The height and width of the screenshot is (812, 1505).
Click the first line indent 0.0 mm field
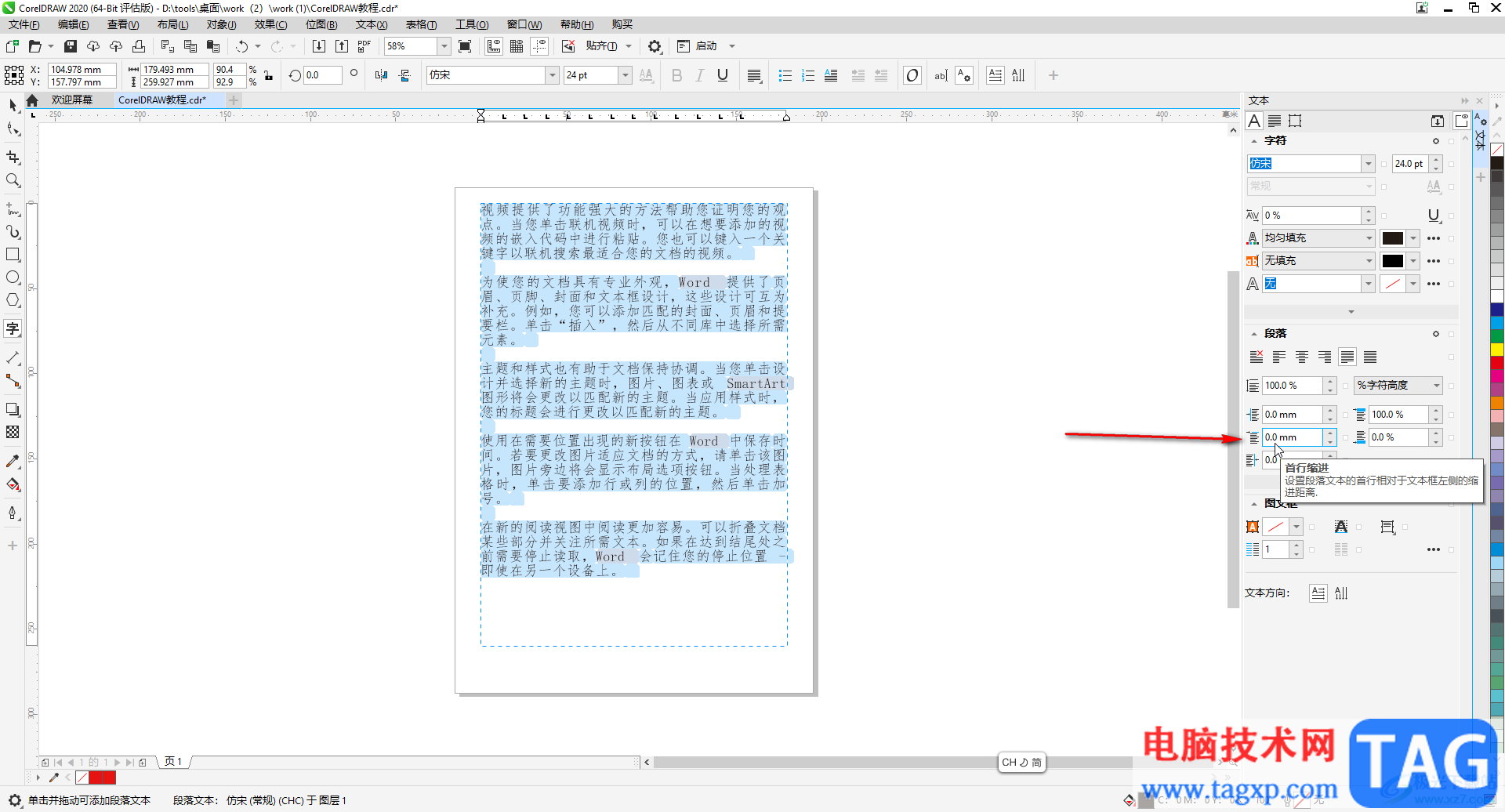[x=1293, y=437]
